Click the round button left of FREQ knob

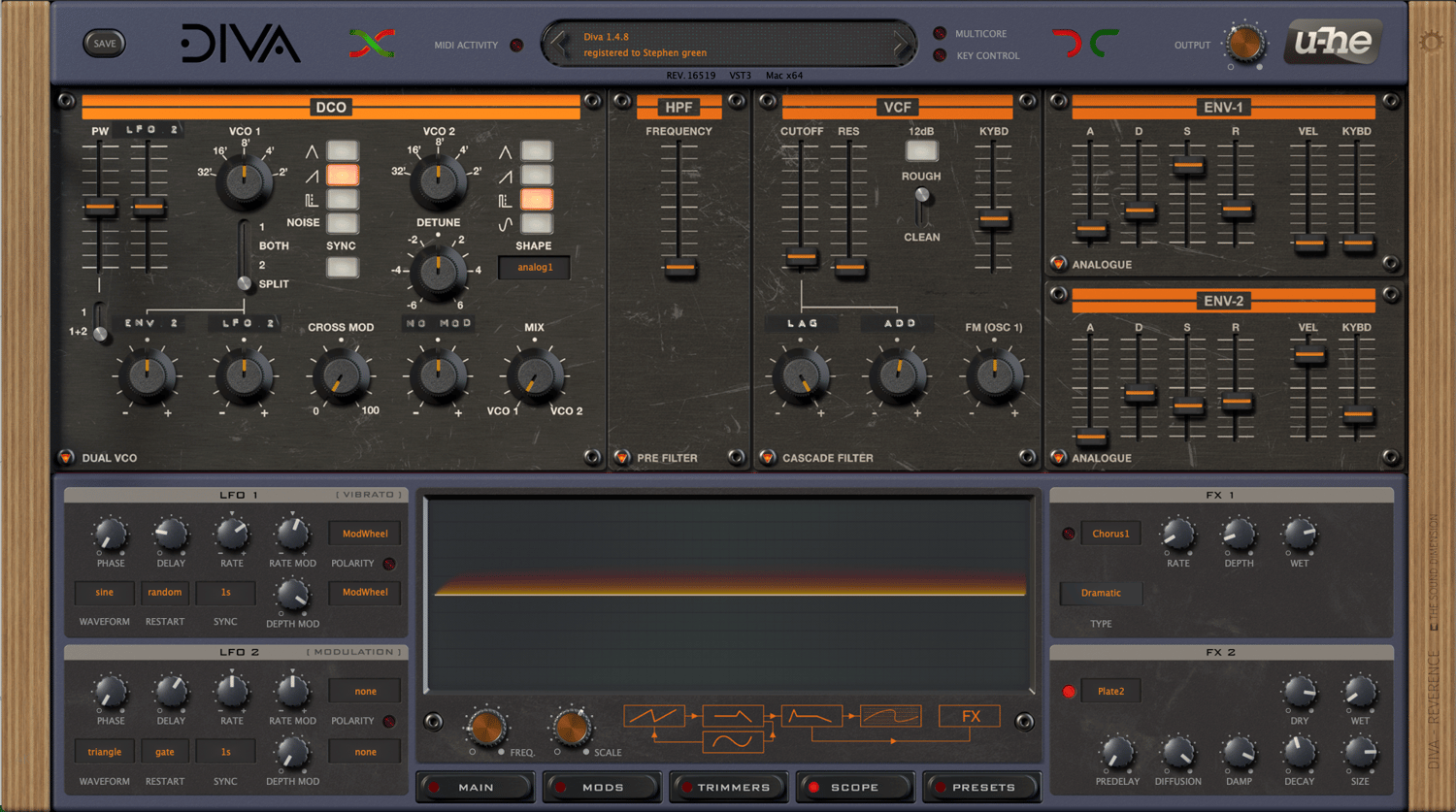coord(433,722)
